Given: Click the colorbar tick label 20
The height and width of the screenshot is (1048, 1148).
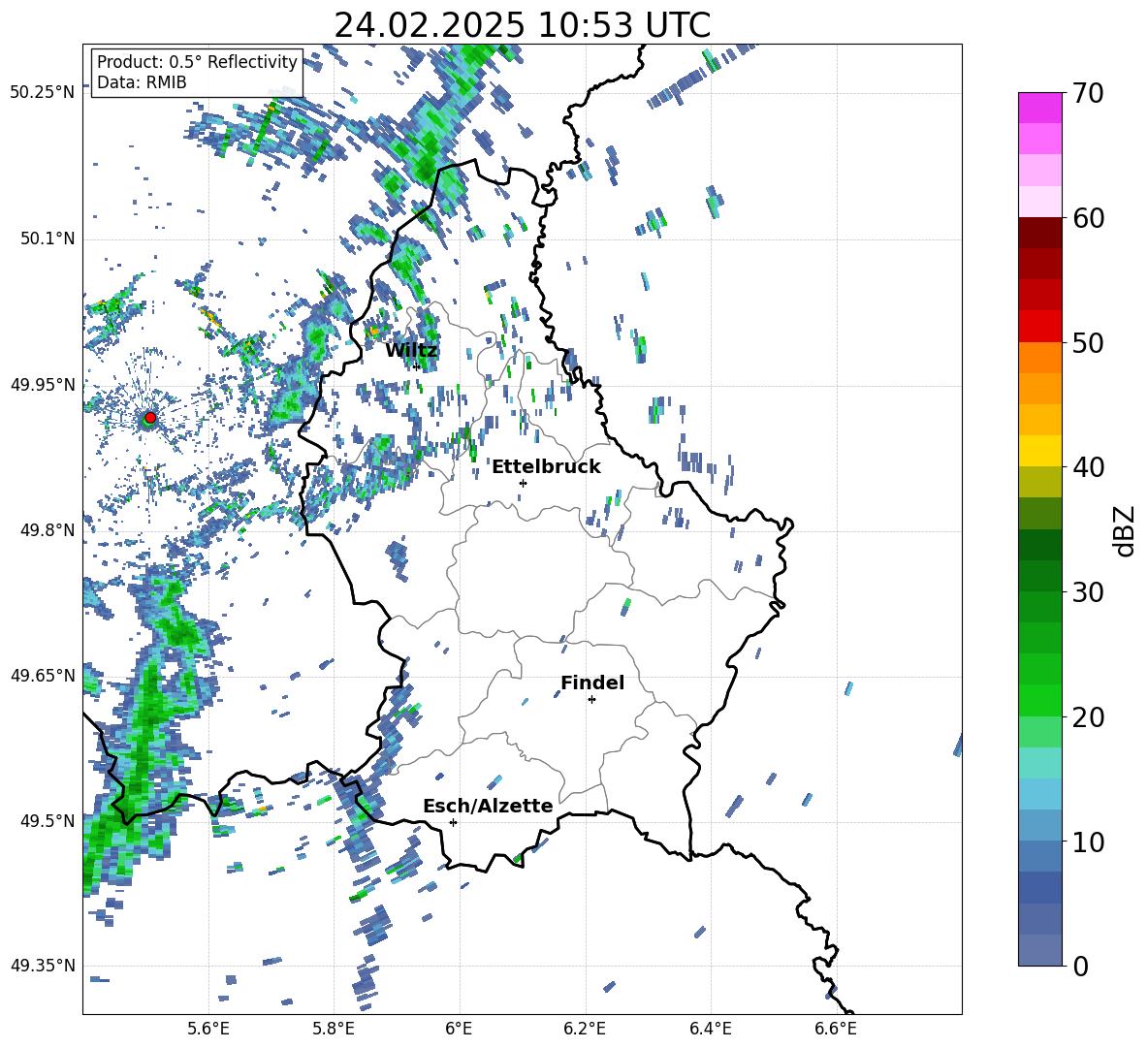Looking at the screenshot, I should click(x=1088, y=717).
